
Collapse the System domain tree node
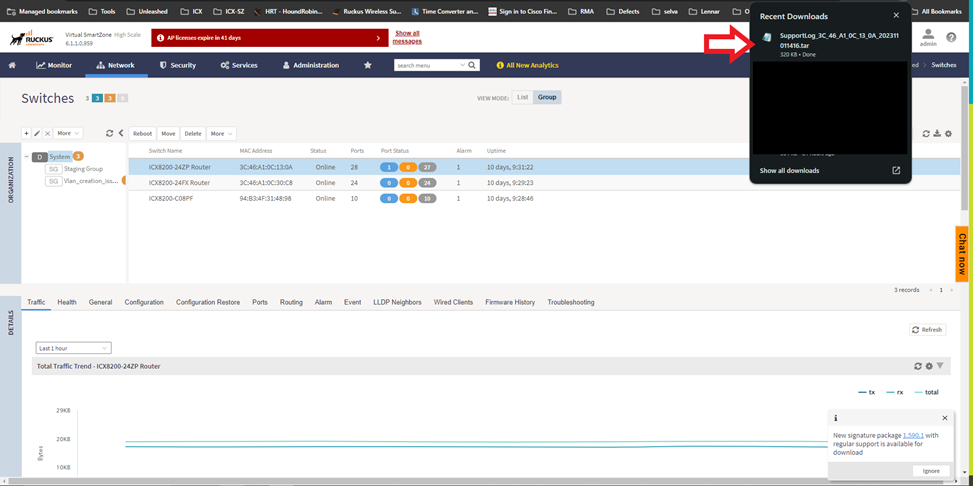coord(27,157)
